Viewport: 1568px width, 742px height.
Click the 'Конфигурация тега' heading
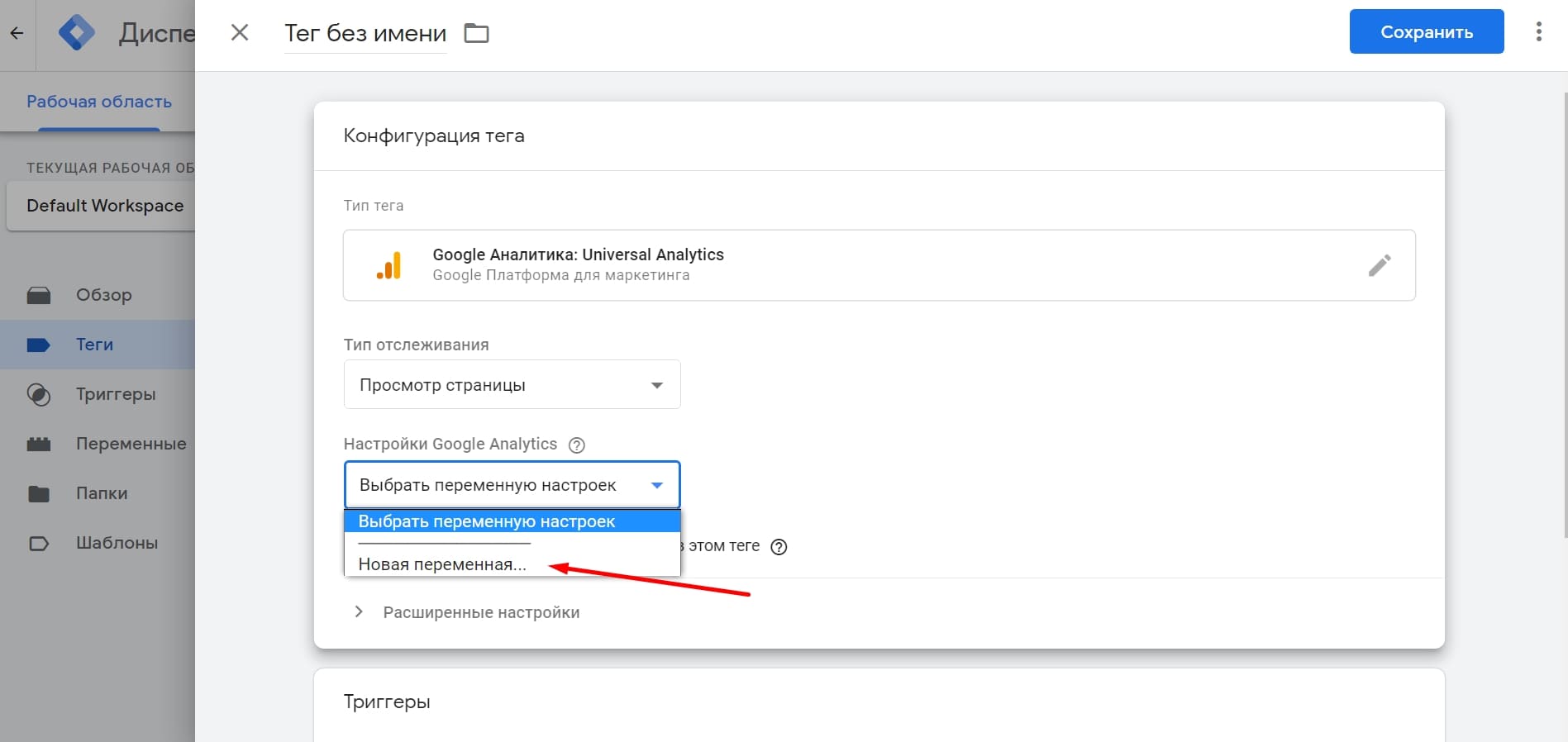(x=434, y=136)
